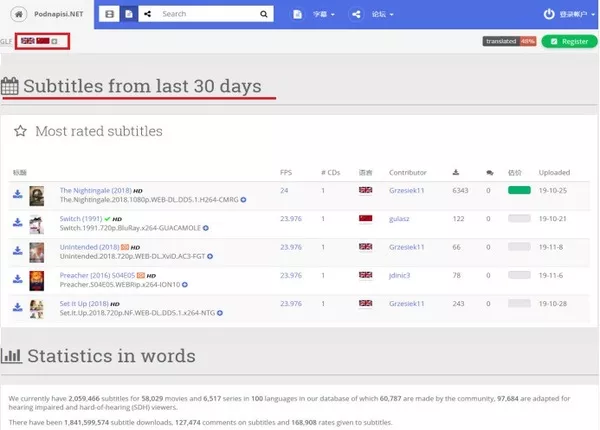The width and height of the screenshot is (600, 430).
Task: Download The Nightingale subtitle via download icon
Action: click(x=17, y=194)
